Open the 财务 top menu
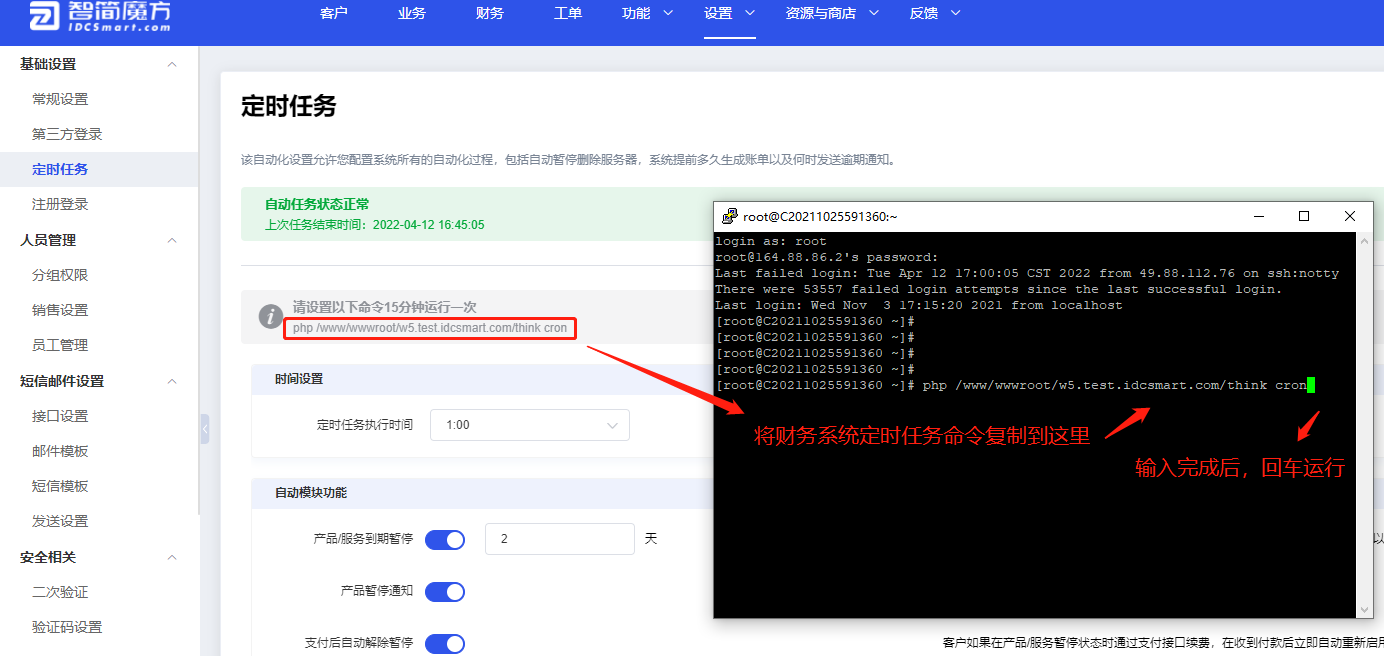The width and height of the screenshot is (1384, 656). (490, 14)
